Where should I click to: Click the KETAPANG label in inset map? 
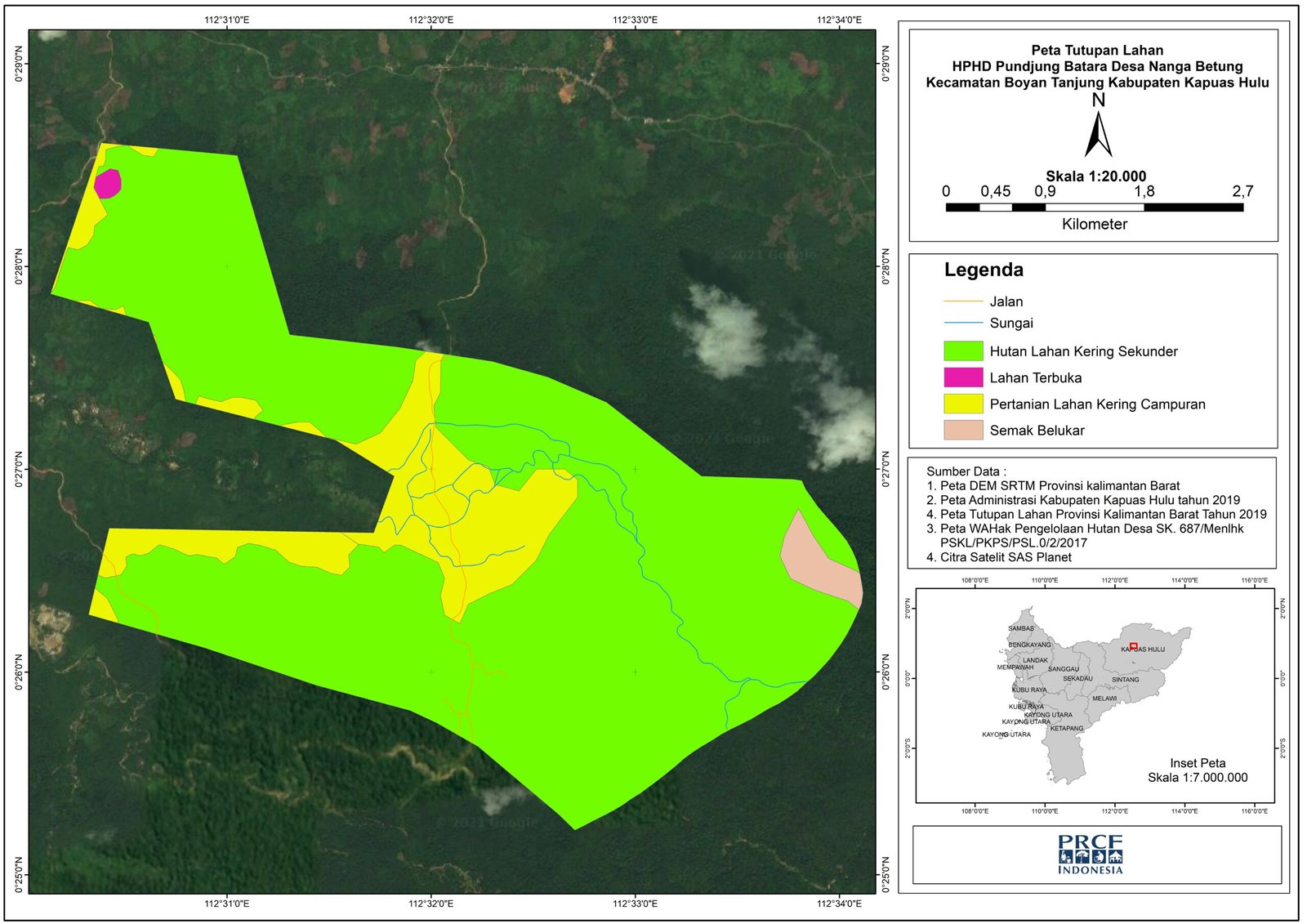(x=1066, y=728)
